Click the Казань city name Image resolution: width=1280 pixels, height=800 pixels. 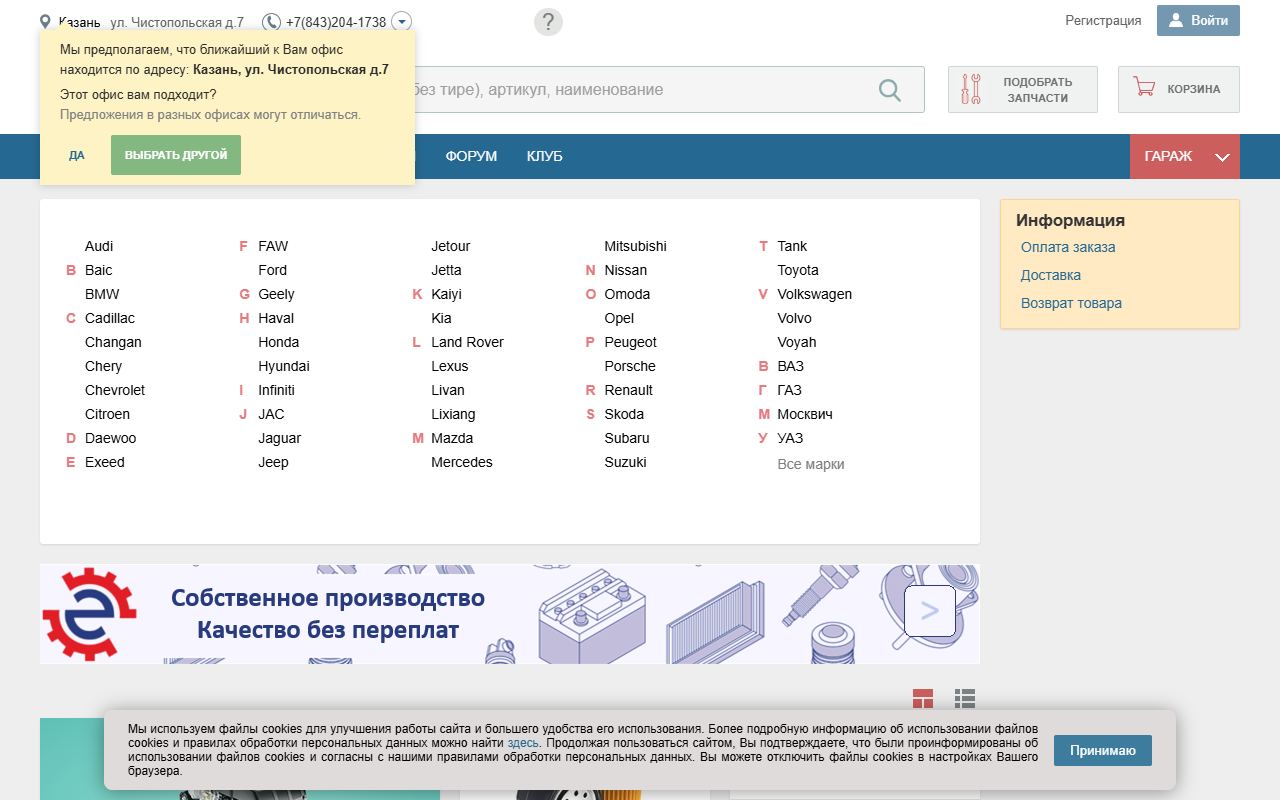coord(79,22)
